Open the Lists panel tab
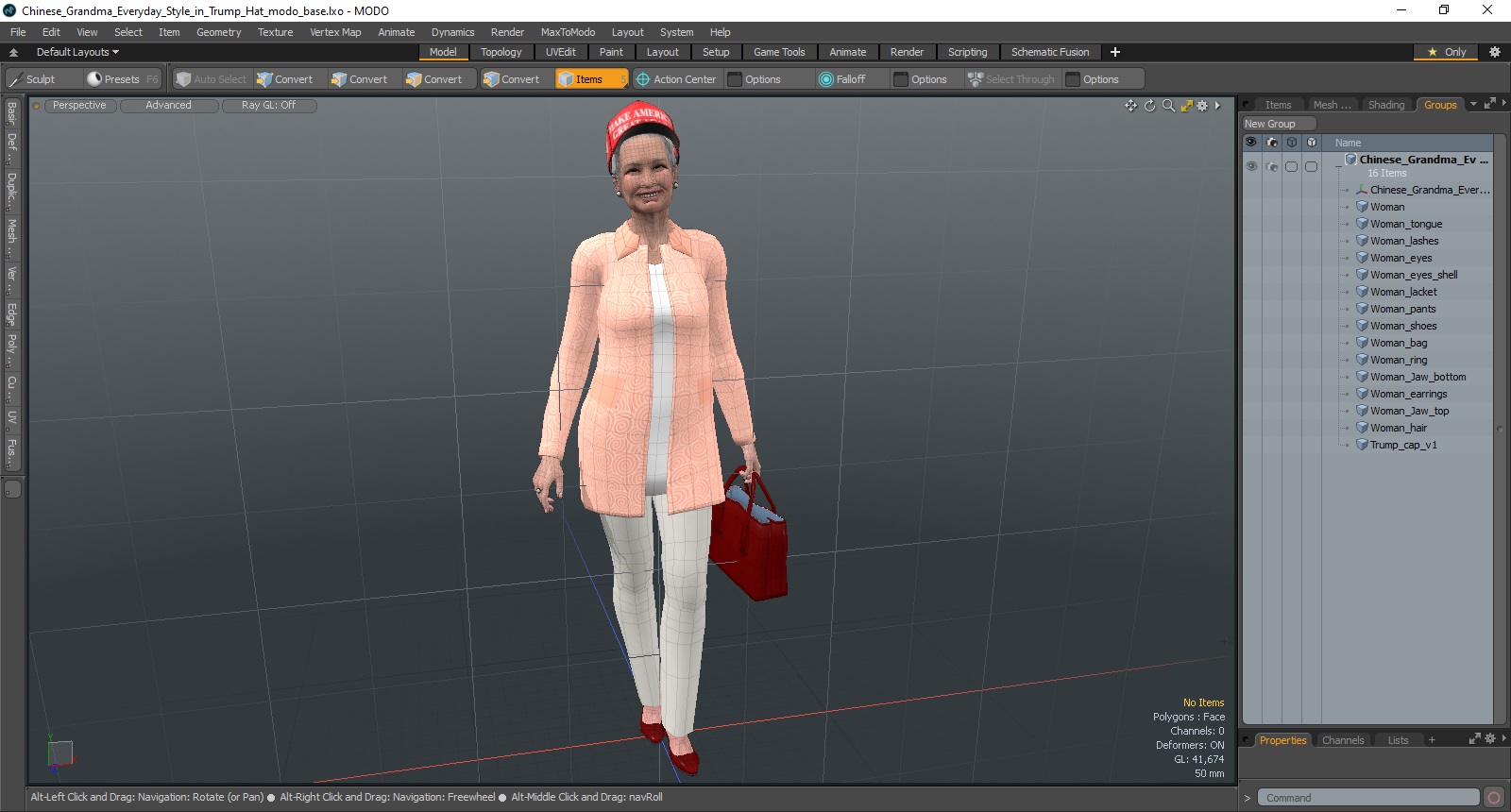The image size is (1511, 812). coord(1398,740)
